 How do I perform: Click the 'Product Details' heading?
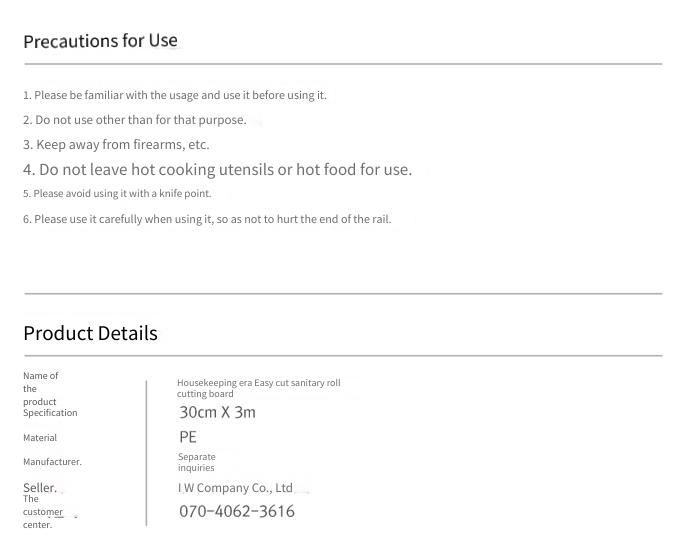(x=90, y=333)
